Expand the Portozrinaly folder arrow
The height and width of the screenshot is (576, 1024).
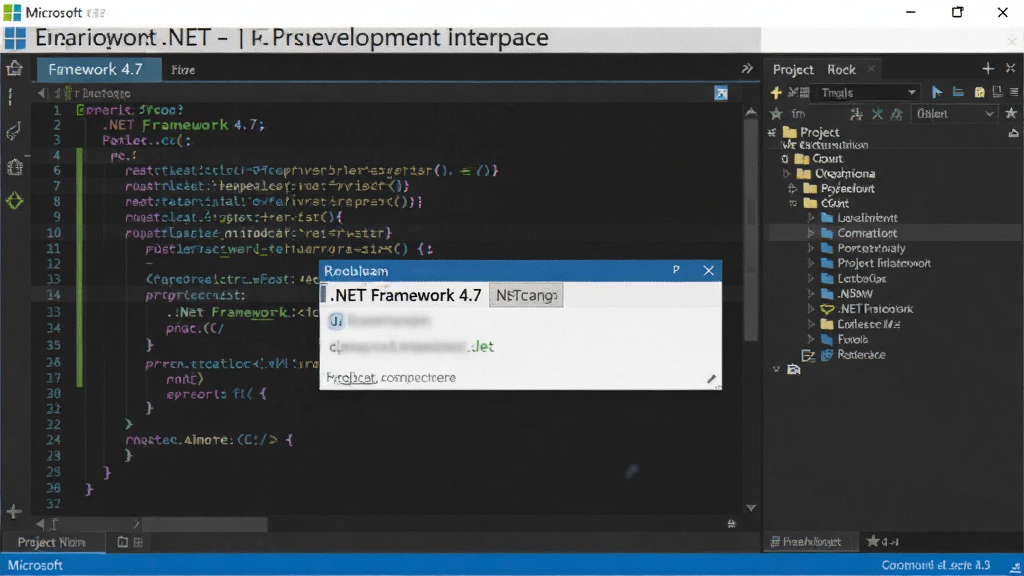tap(810, 248)
